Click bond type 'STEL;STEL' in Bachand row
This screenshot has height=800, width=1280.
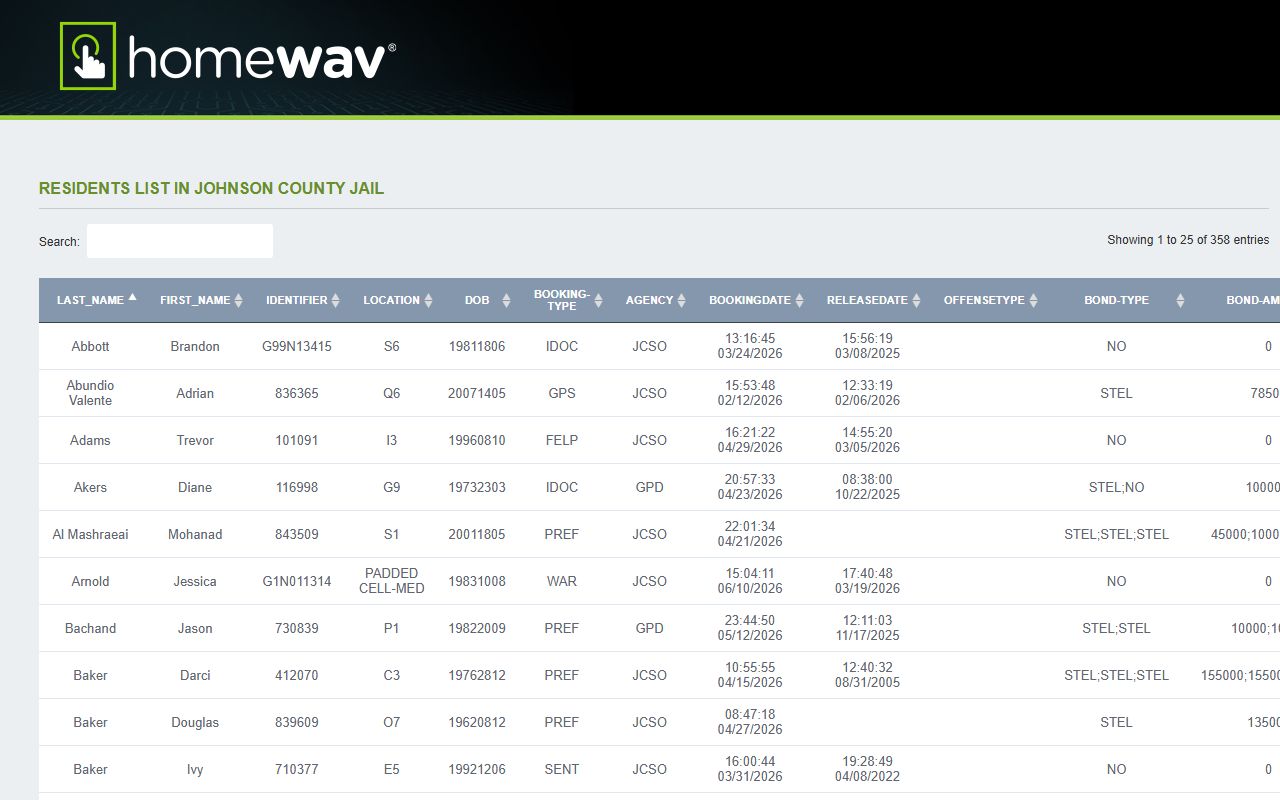point(1117,628)
